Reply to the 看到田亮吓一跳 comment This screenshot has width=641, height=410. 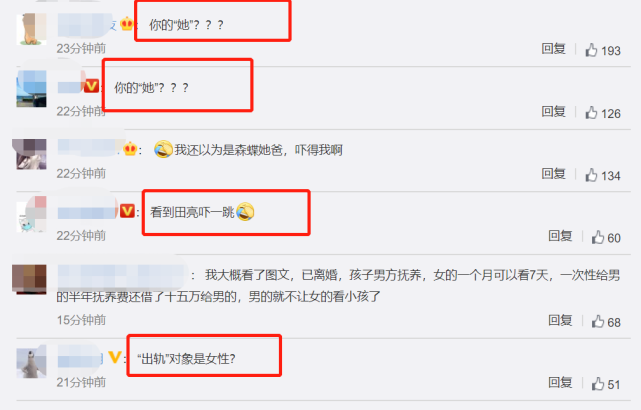[560, 236]
